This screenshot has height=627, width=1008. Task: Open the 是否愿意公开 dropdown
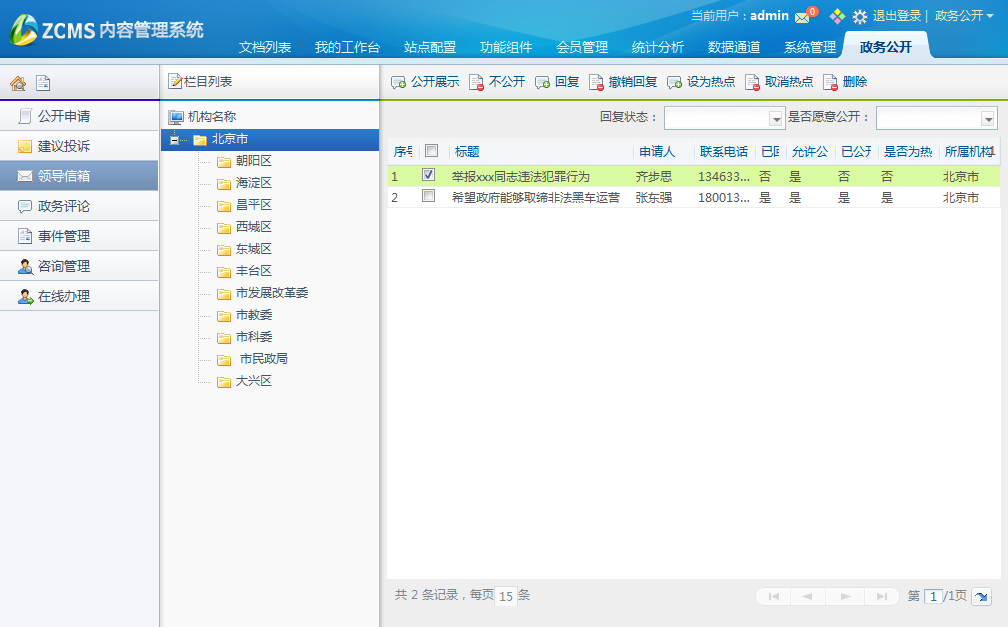point(988,118)
